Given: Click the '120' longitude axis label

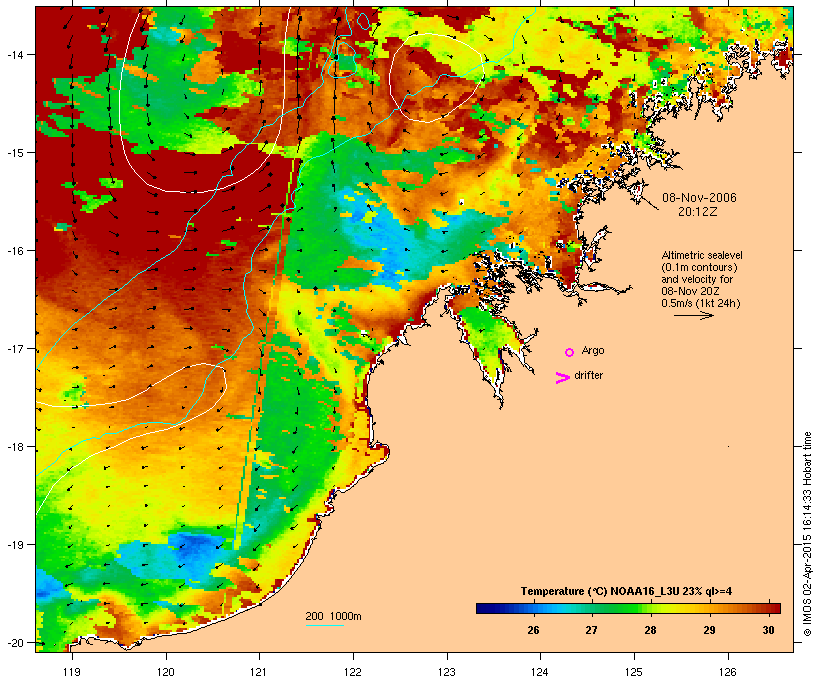Looking at the screenshot, I should (166, 672).
